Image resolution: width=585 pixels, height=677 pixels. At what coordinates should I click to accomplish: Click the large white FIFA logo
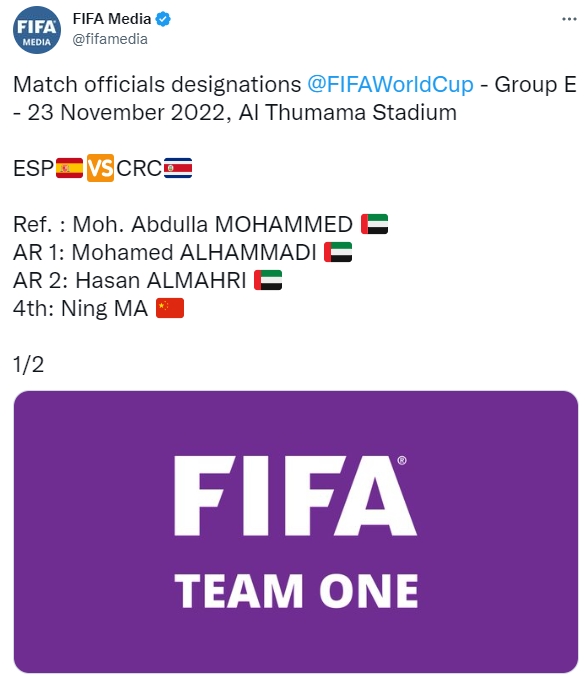[x=295, y=496]
